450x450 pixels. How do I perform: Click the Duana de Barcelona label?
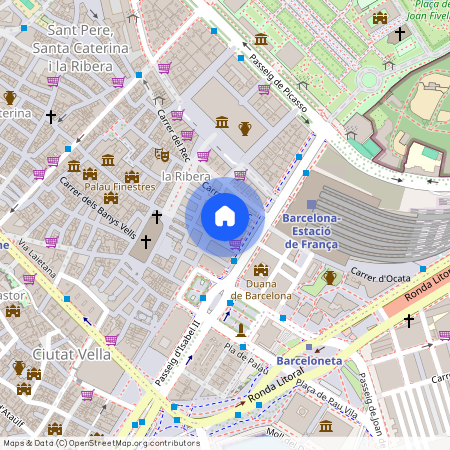tap(261, 290)
